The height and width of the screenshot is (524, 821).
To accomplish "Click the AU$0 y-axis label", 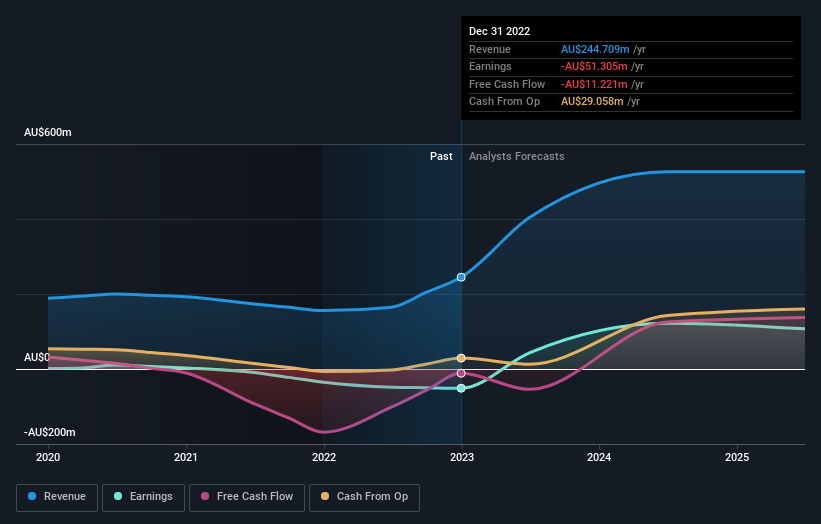I will tap(37, 357).
